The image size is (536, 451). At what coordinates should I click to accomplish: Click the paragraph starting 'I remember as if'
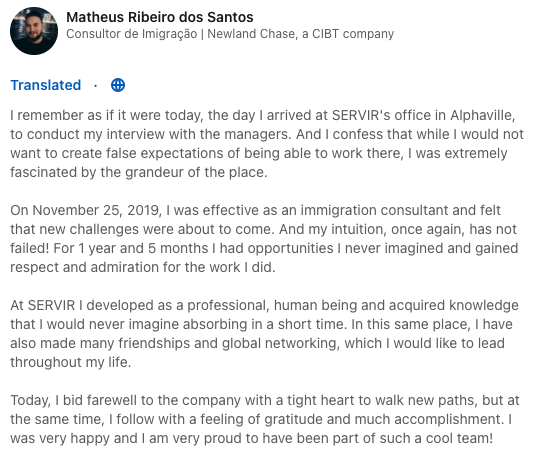click(267, 144)
